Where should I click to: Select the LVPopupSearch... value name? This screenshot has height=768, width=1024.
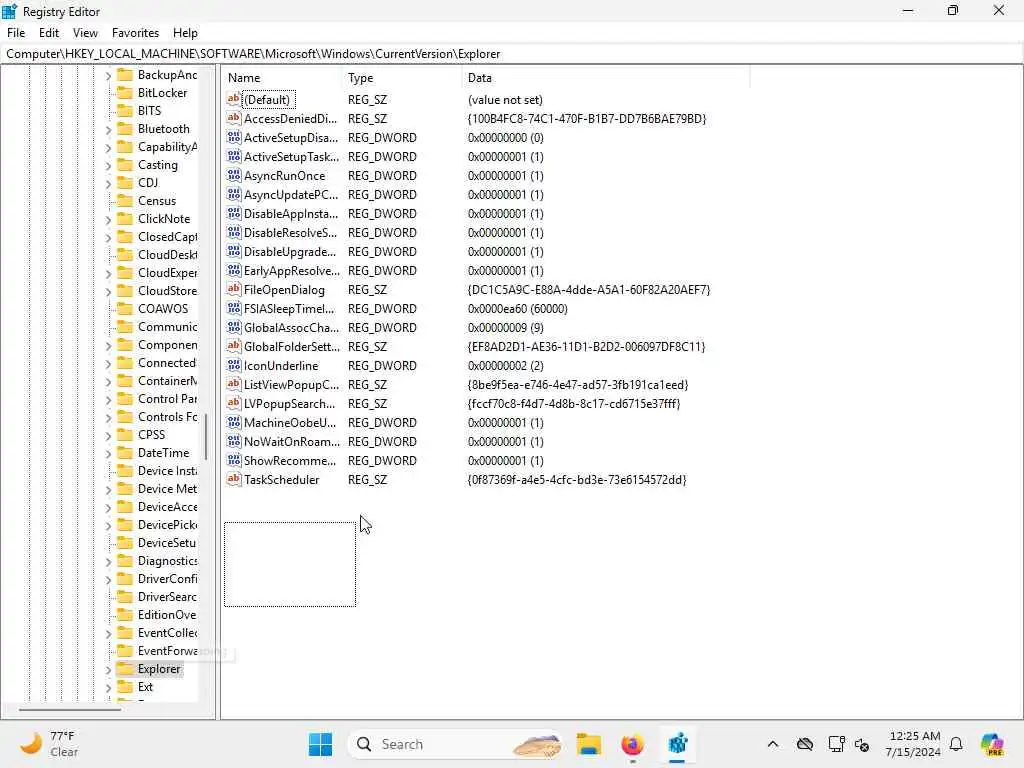tap(289, 404)
